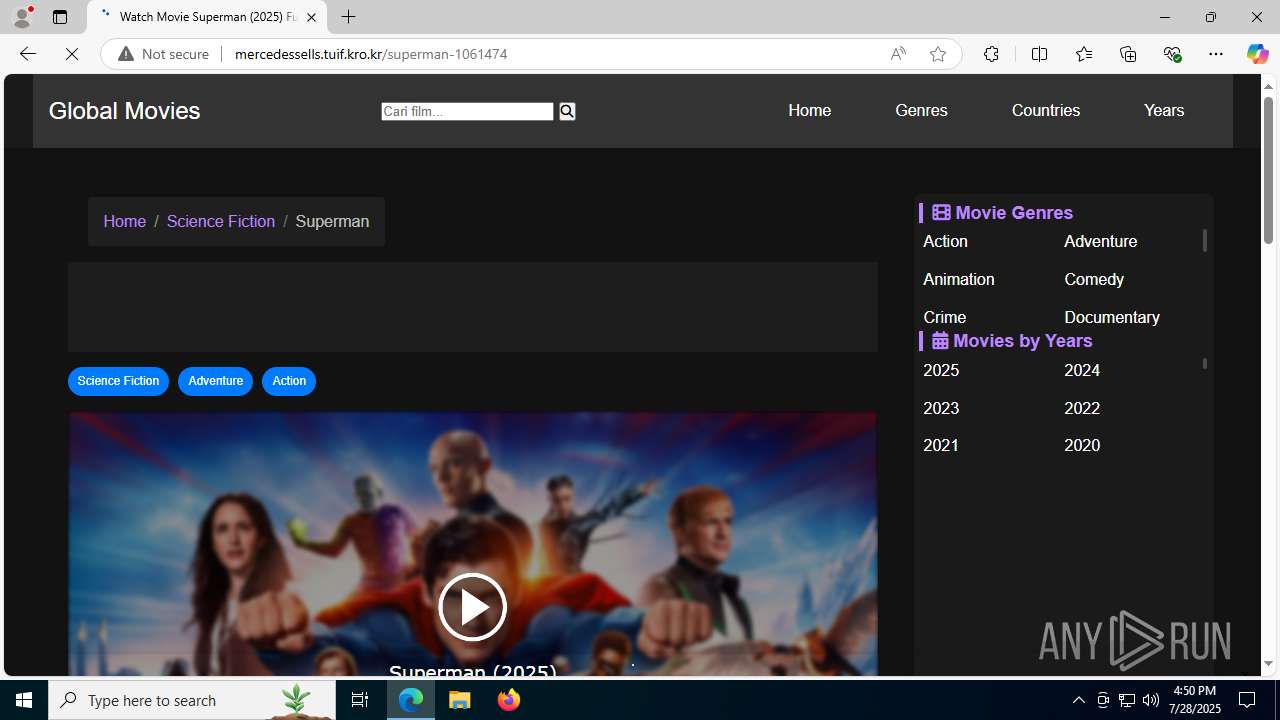Show hidden system tray icons
Screen dimensions: 1280x720
pyautogui.click(x=1078, y=700)
